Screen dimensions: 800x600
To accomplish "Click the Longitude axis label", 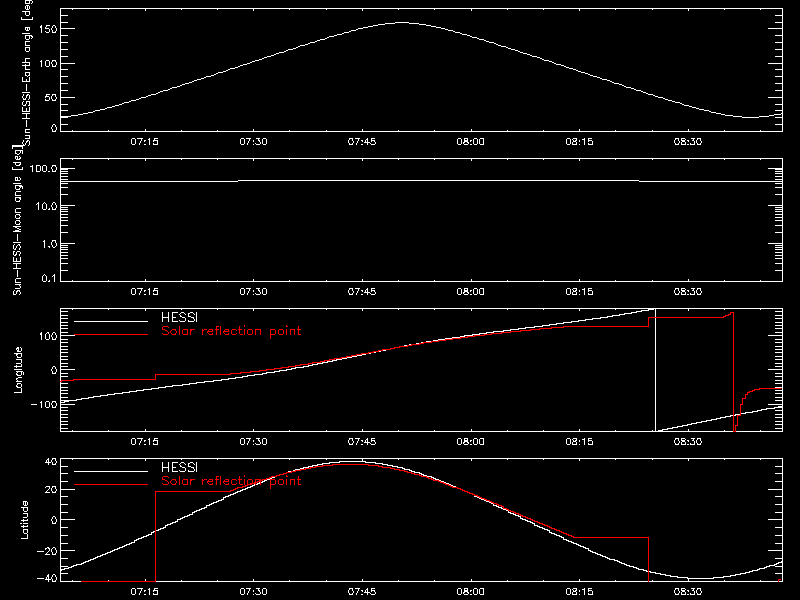I will (x=18, y=370).
